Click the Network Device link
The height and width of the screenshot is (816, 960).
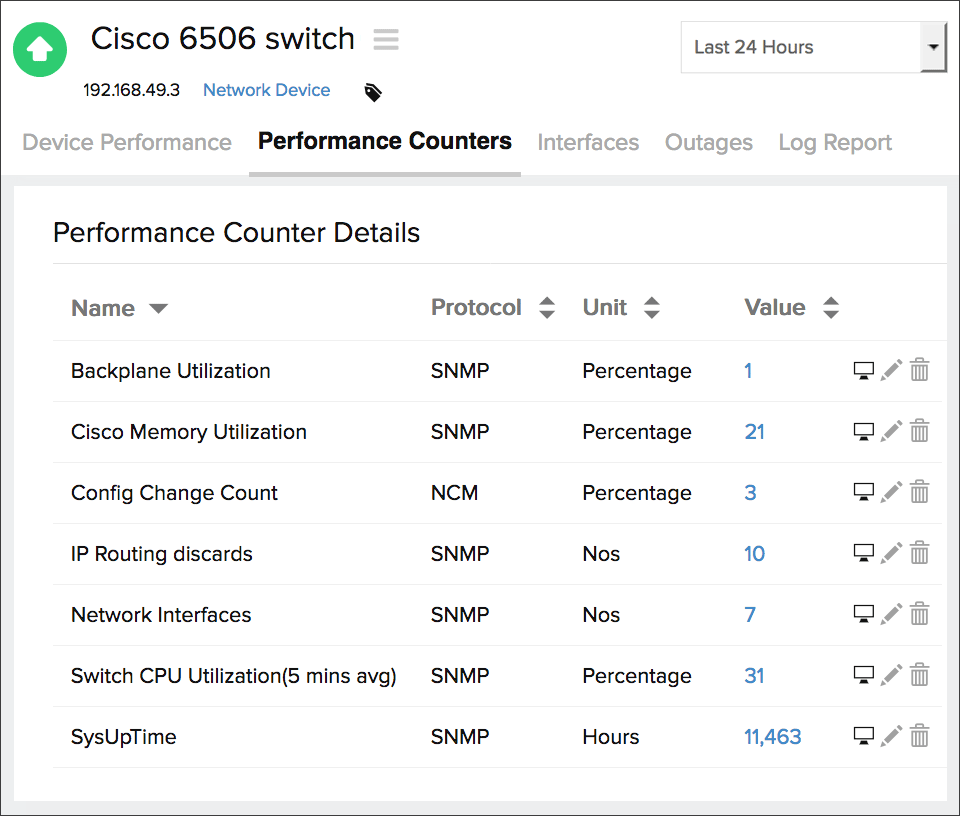coord(267,90)
